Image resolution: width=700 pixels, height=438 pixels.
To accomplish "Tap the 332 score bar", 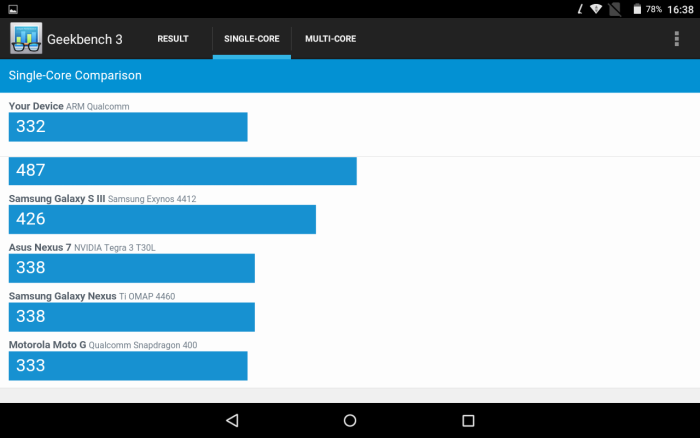I will coord(128,127).
